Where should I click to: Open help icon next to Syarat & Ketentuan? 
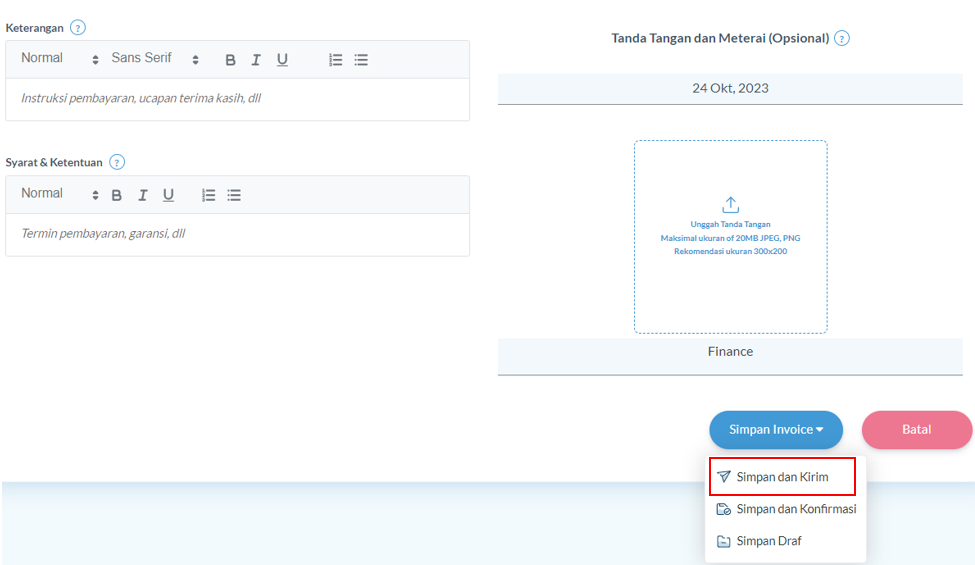point(117,162)
